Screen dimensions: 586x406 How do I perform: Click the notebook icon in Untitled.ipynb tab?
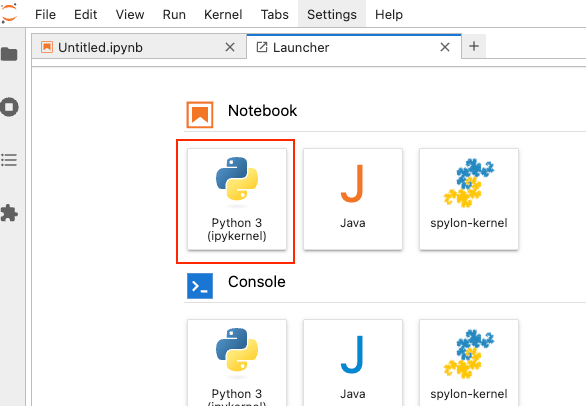pos(47,47)
